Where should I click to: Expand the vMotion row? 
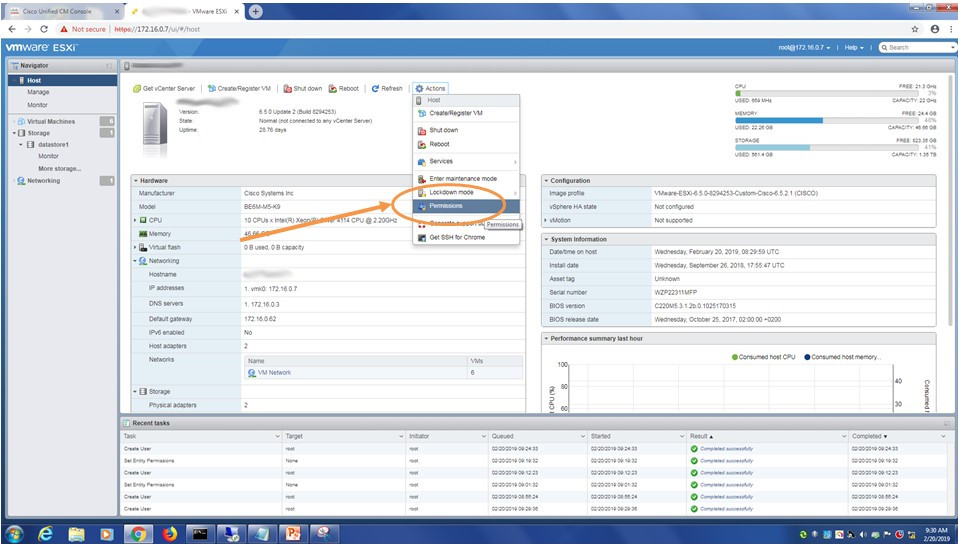pyautogui.click(x=546, y=220)
